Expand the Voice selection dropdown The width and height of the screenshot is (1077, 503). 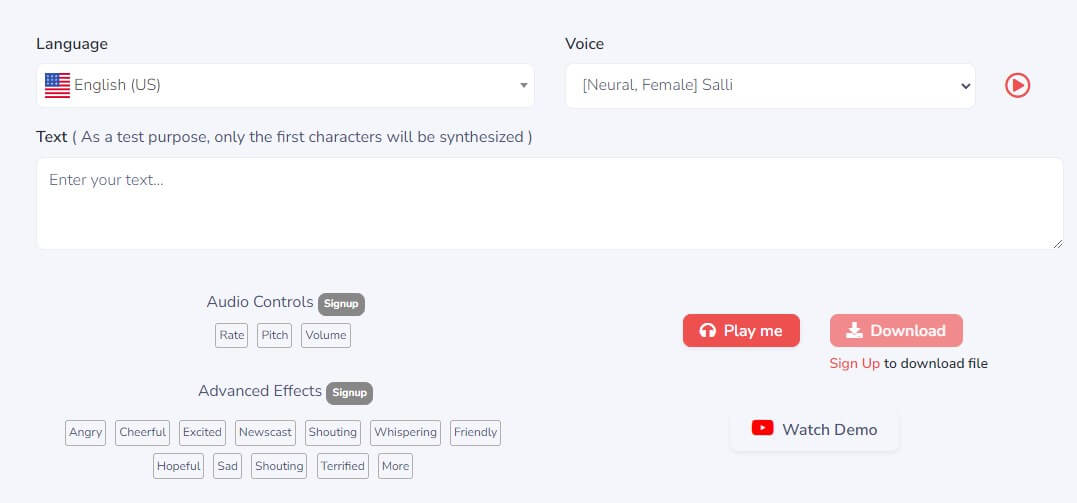click(x=964, y=86)
